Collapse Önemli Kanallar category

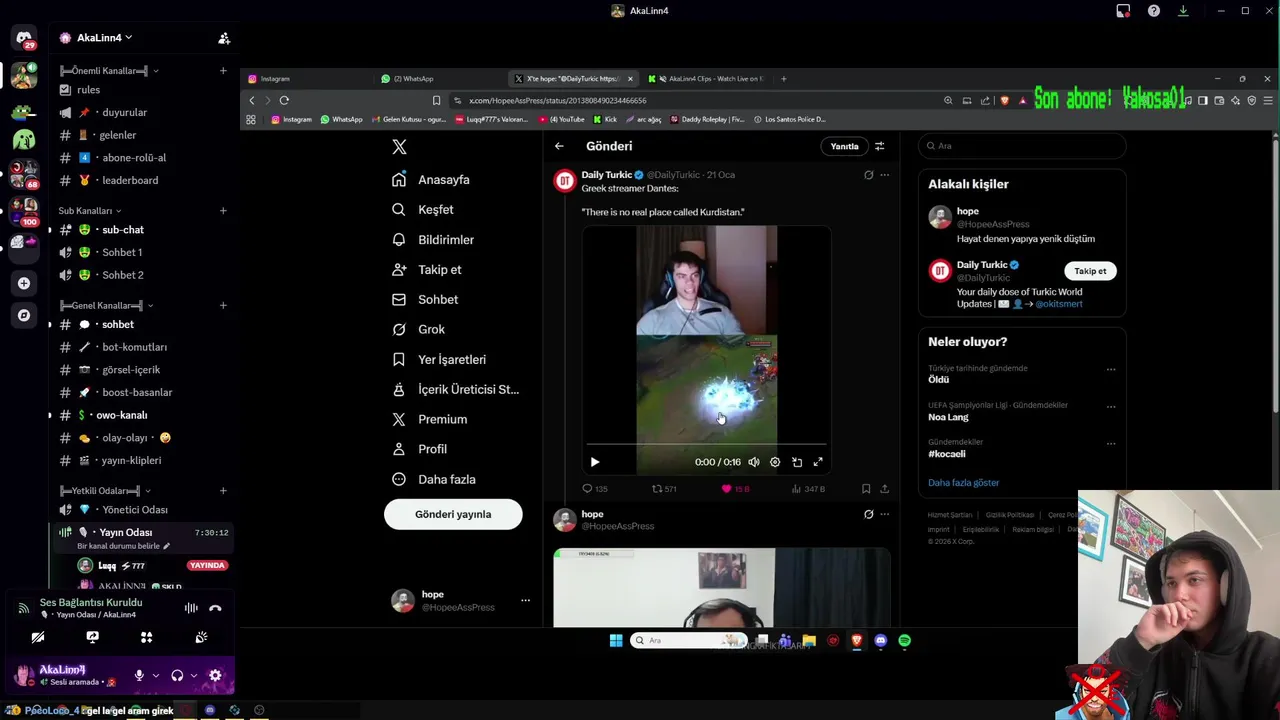pos(109,71)
